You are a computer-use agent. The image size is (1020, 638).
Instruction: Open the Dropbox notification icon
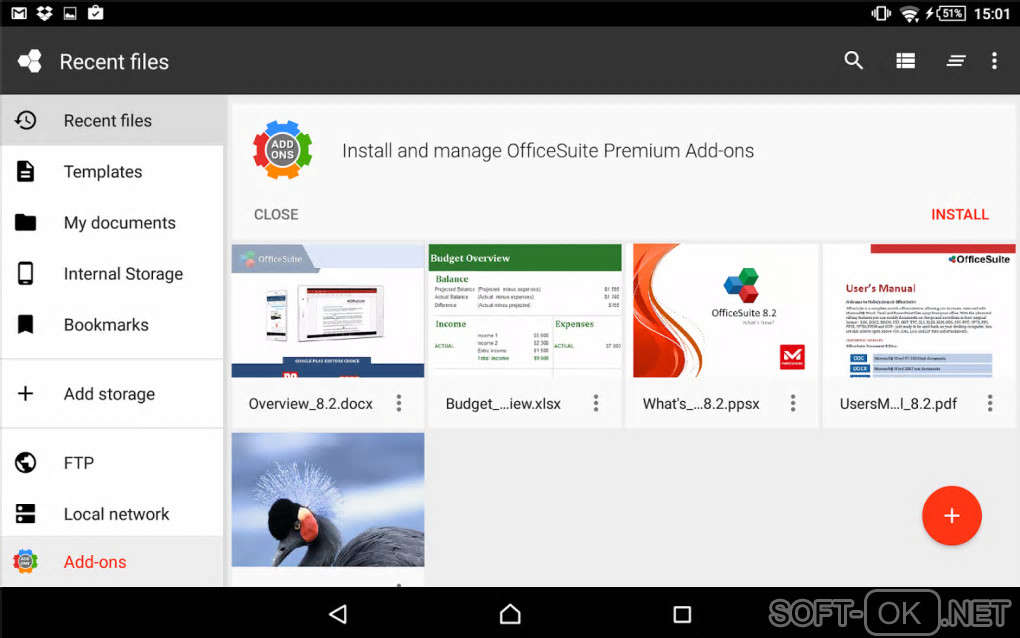click(44, 13)
